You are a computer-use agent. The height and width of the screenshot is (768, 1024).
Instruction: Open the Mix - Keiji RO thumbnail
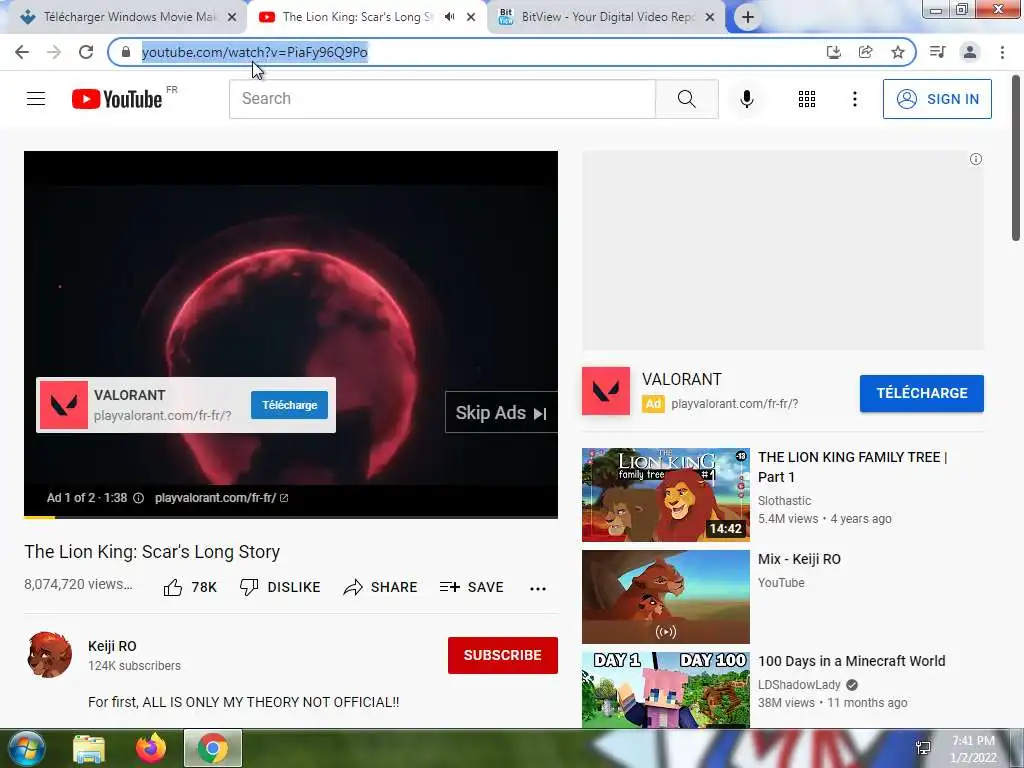tap(665, 597)
